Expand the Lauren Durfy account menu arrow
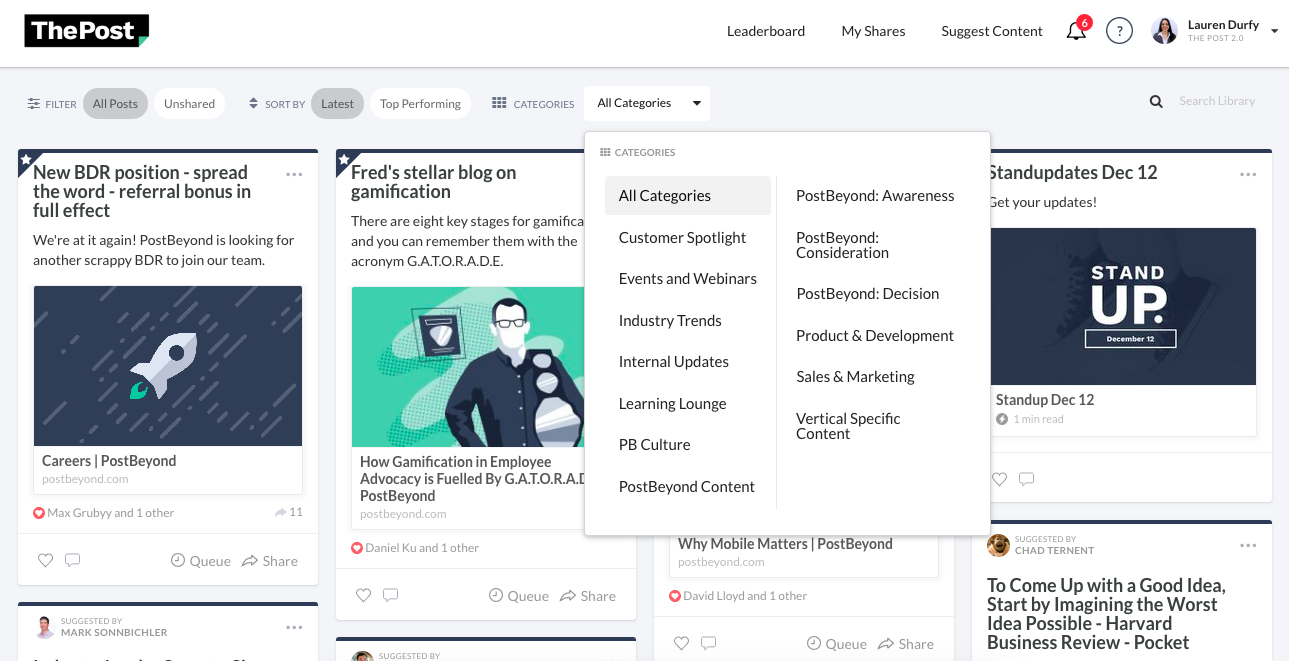 pos(1274,32)
